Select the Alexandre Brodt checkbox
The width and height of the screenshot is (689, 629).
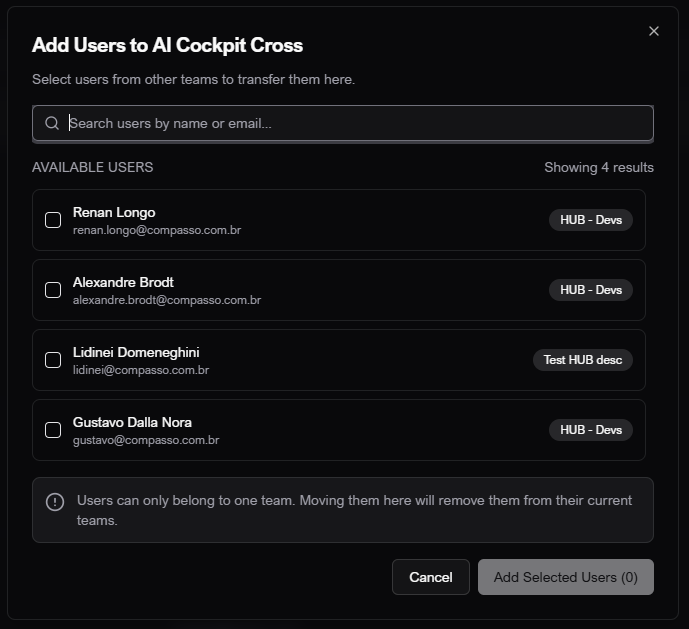coord(53,290)
